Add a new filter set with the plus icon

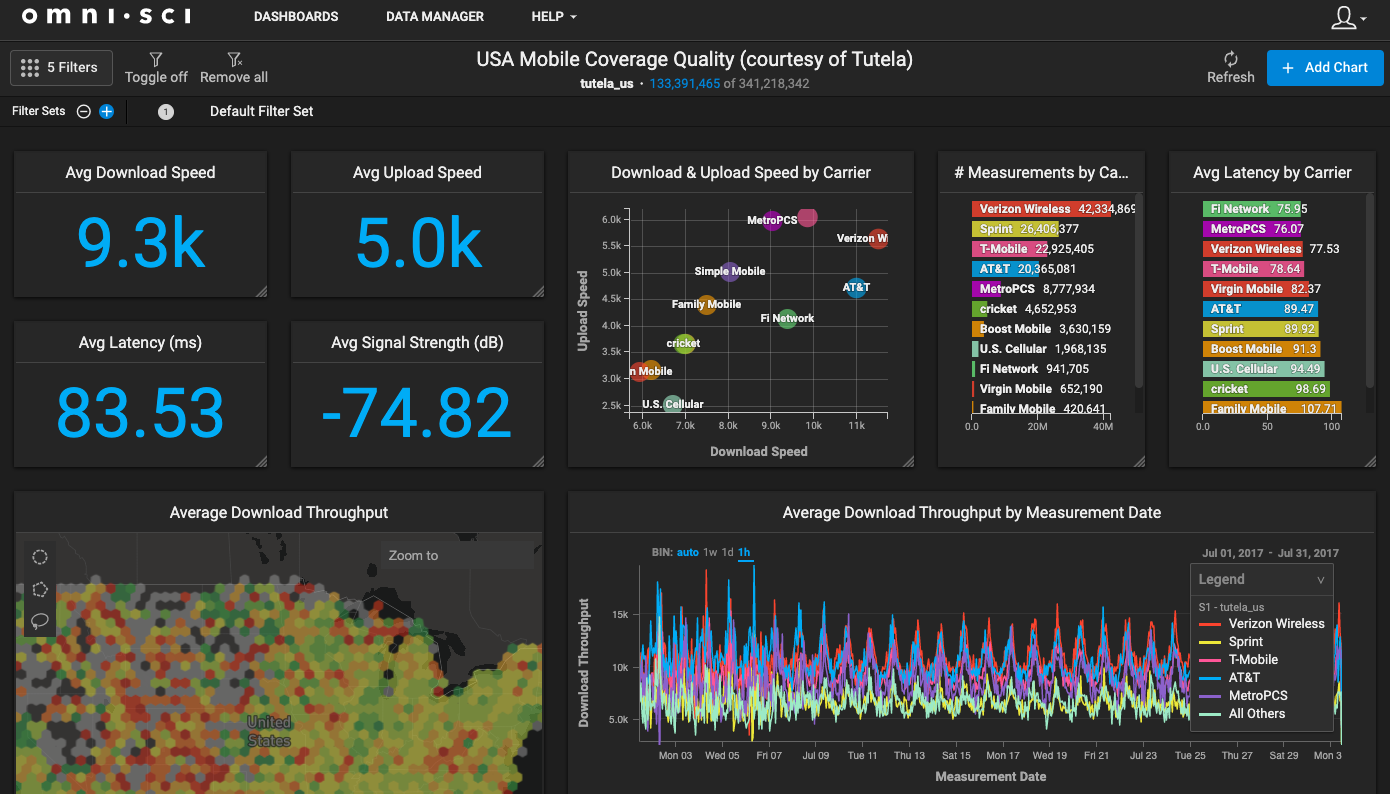(x=108, y=111)
